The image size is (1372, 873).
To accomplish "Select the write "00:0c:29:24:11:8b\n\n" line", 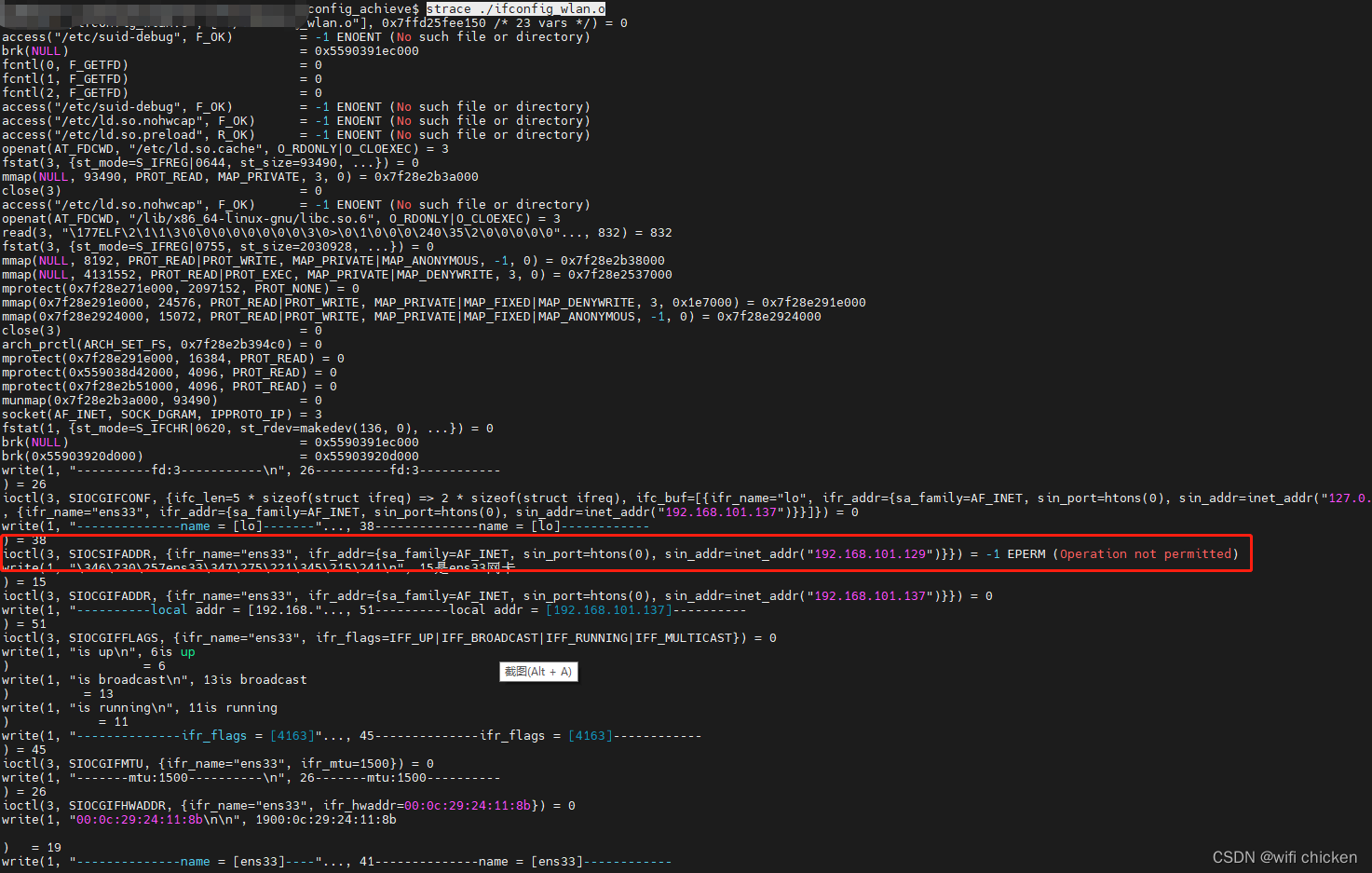I will (199, 820).
